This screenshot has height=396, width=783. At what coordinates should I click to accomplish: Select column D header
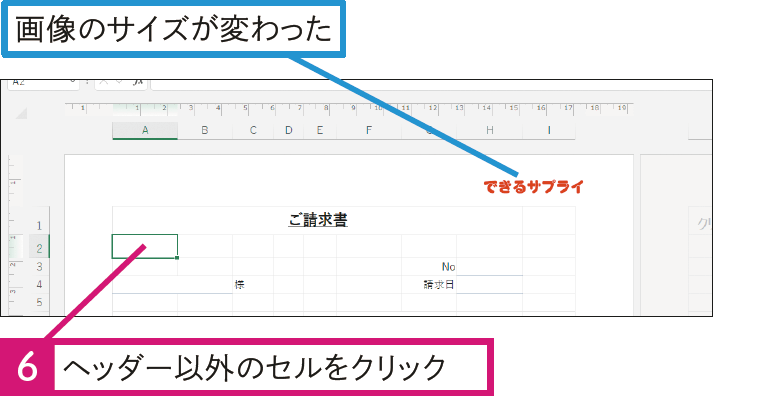click(289, 130)
